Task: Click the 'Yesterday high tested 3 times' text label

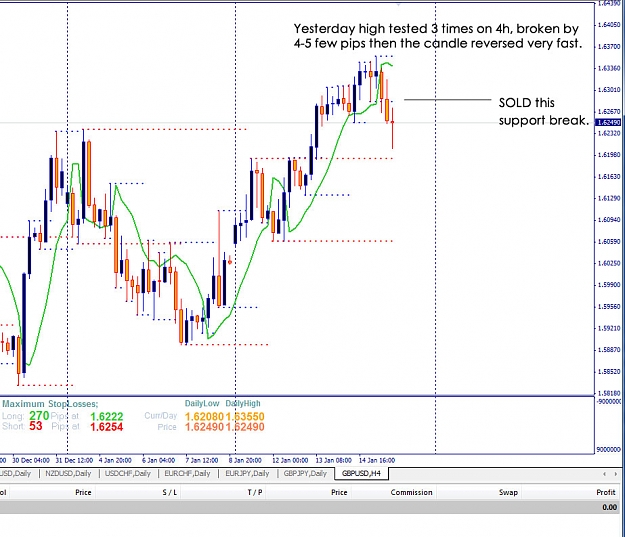Action: [x=438, y=36]
